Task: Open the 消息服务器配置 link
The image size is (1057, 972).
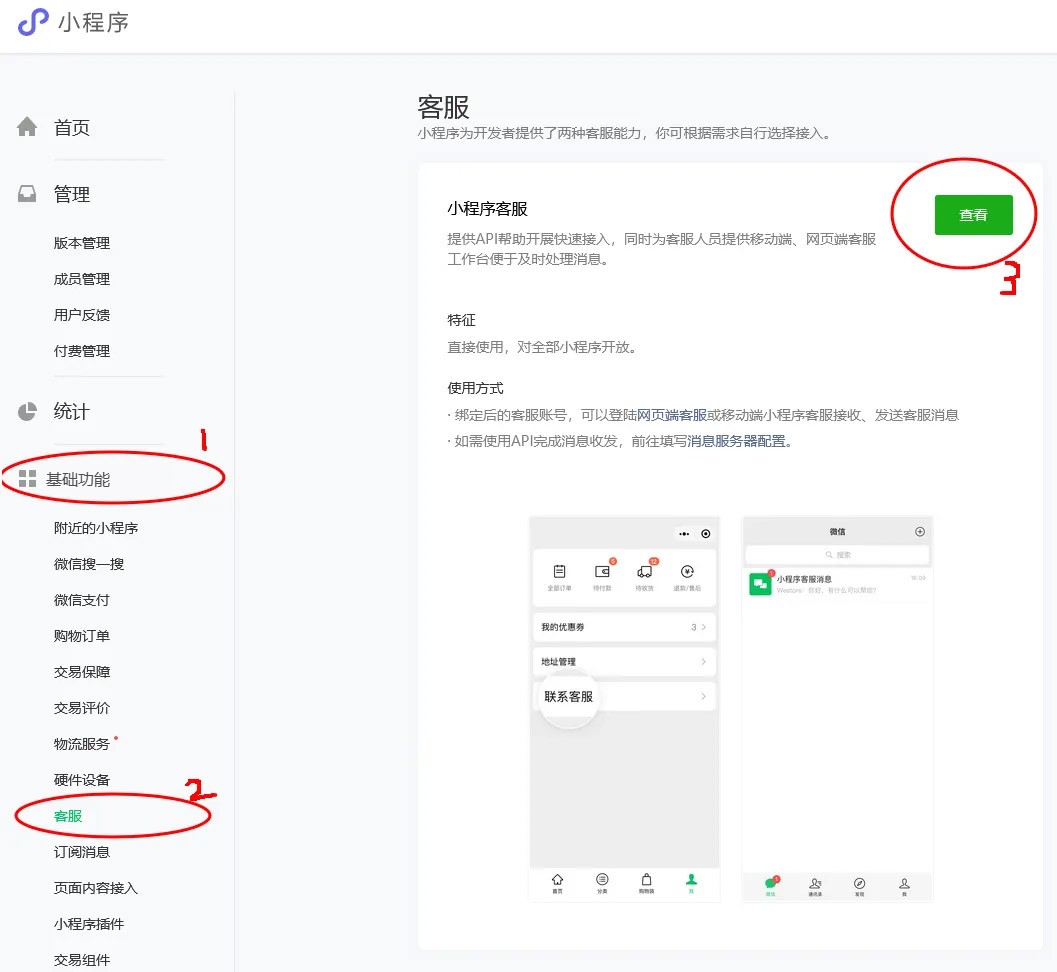Action: [736, 441]
